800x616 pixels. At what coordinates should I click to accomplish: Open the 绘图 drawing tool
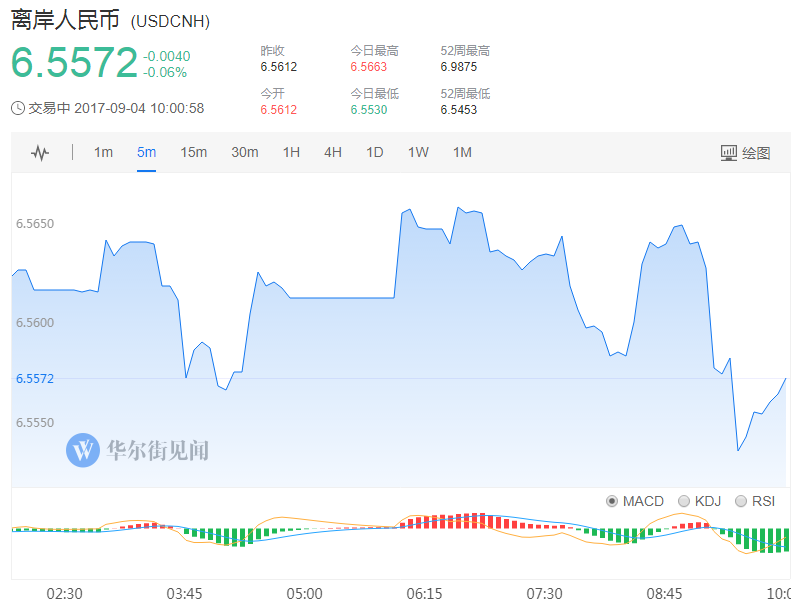745,153
